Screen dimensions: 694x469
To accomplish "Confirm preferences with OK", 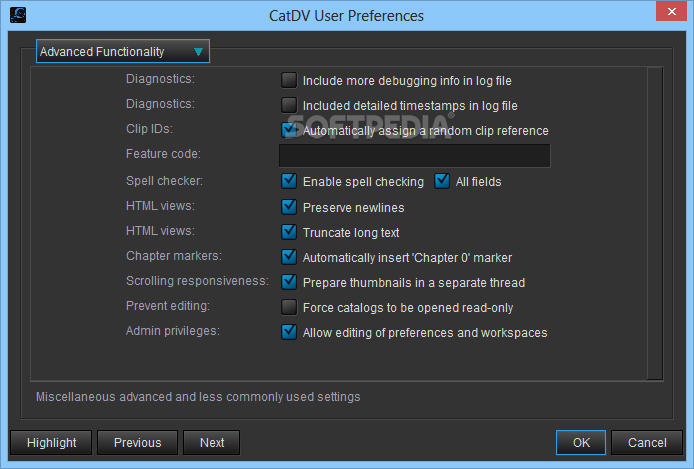I will pos(581,442).
